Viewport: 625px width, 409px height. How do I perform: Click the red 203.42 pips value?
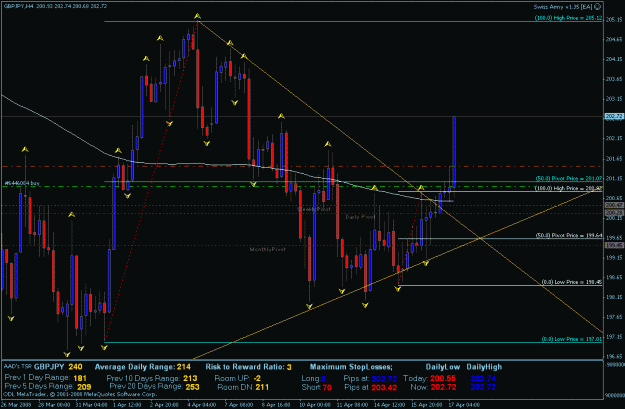[x=384, y=387]
